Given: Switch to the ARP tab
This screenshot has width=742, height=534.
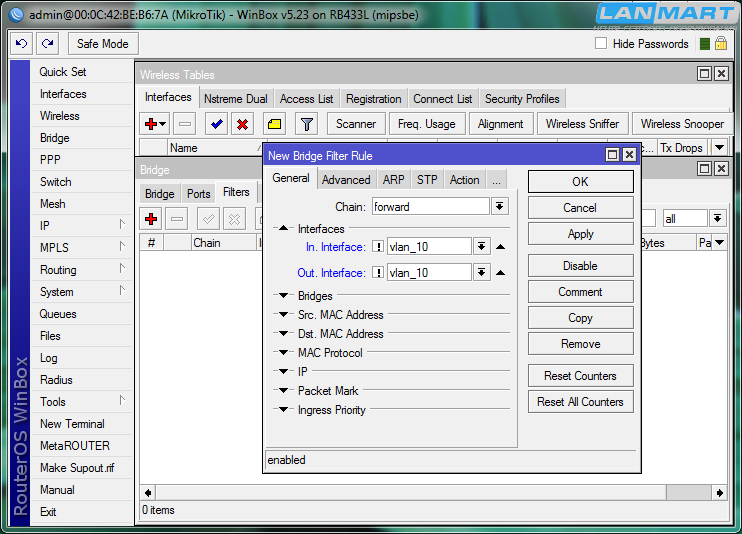Looking at the screenshot, I should tap(394, 180).
